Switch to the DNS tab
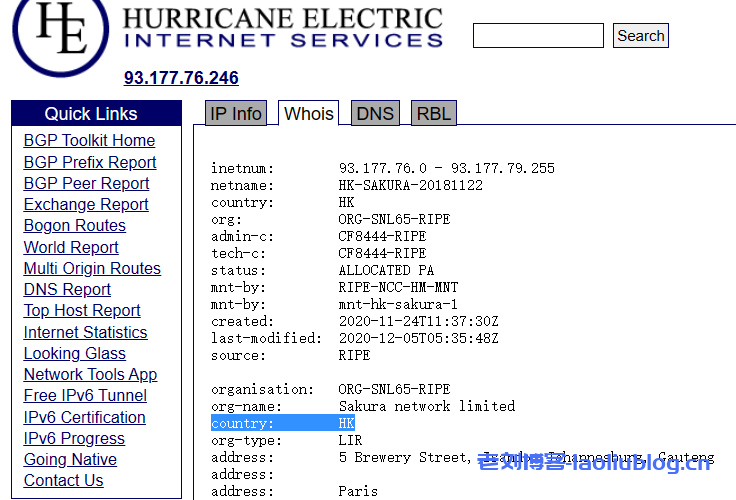This screenshot has height=500, width=736. point(375,114)
